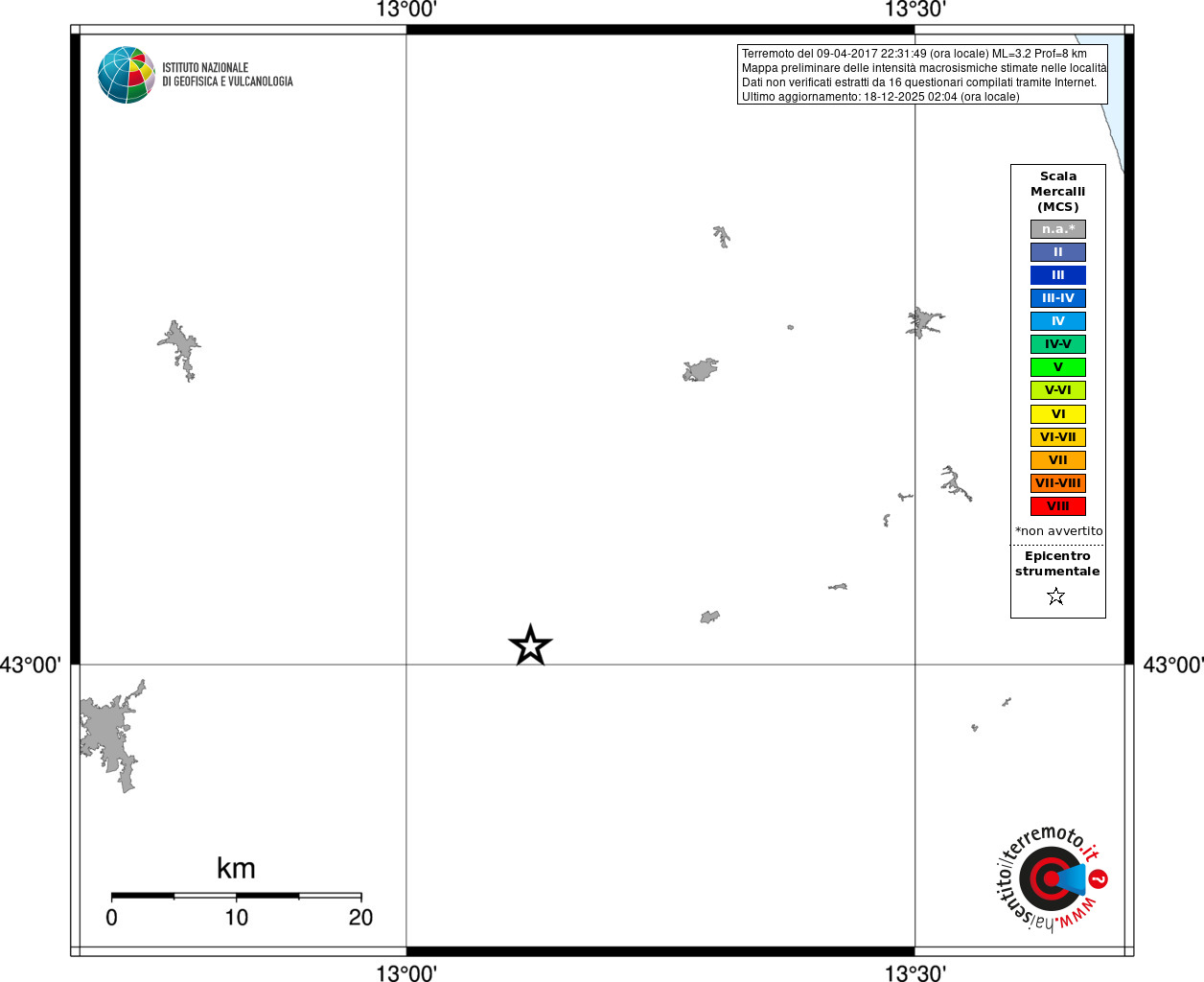Viewport: 1204px width, 982px height.
Task: Click the 'Mappa preliminare delle intensità' line
Action: pyautogui.click(x=924, y=68)
